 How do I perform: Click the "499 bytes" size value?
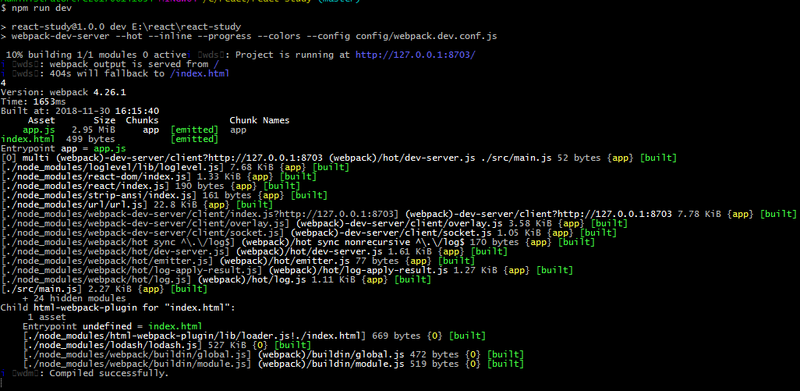pos(91,139)
